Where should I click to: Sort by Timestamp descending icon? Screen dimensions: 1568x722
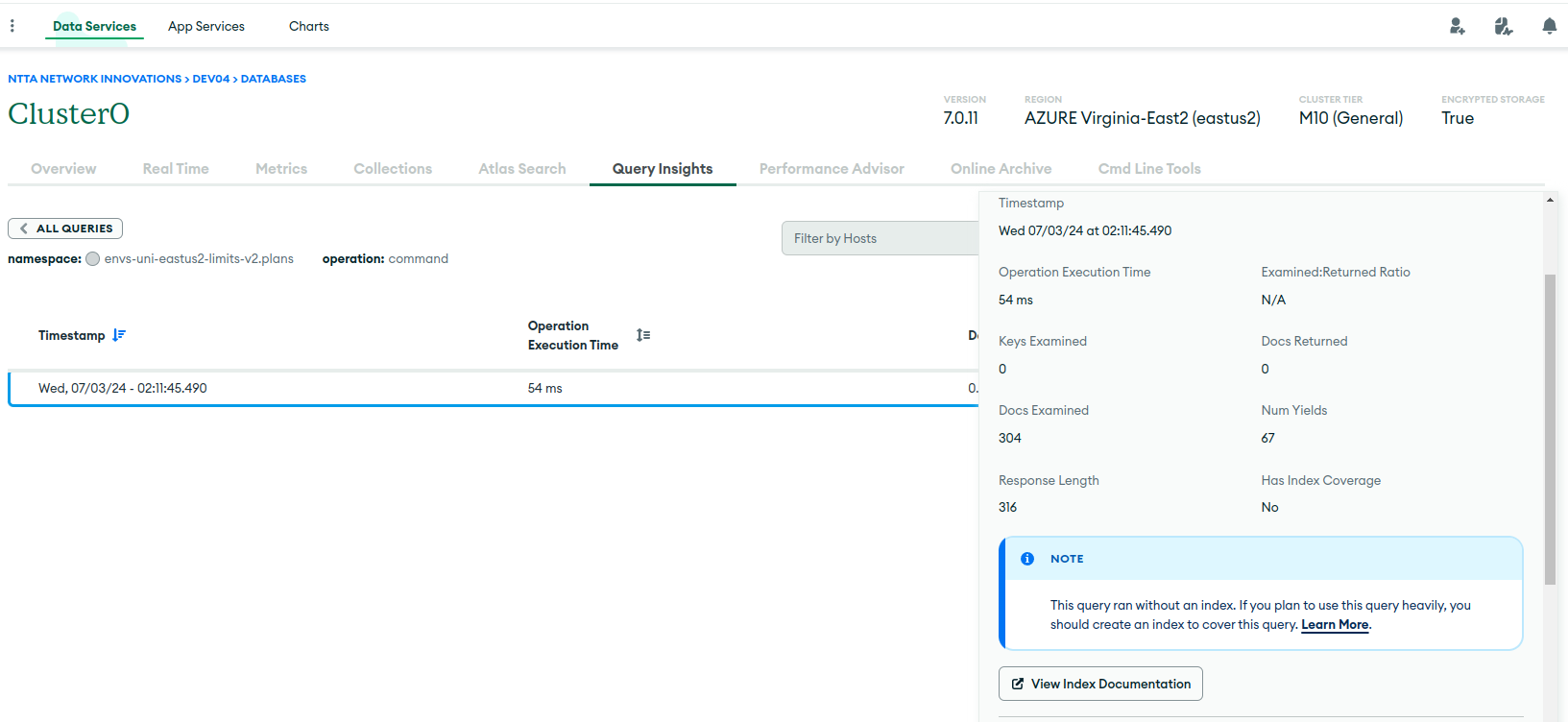pyautogui.click(x=119, y=335)
